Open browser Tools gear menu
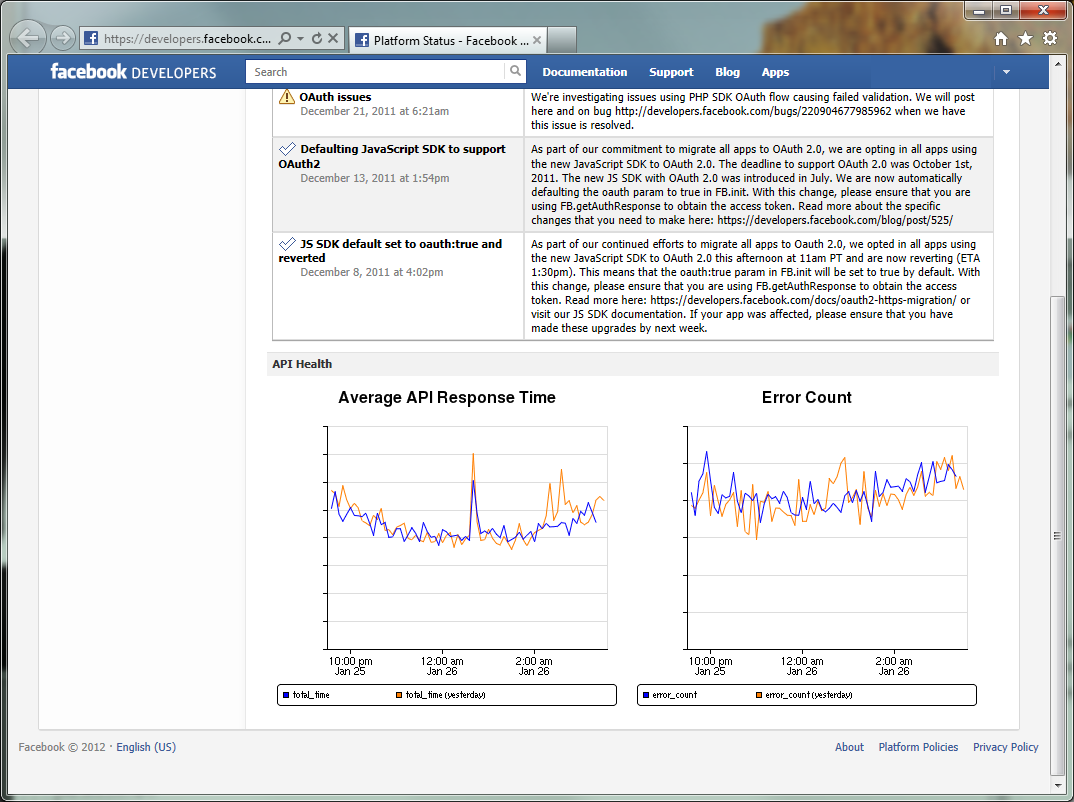 [1050, 38]
